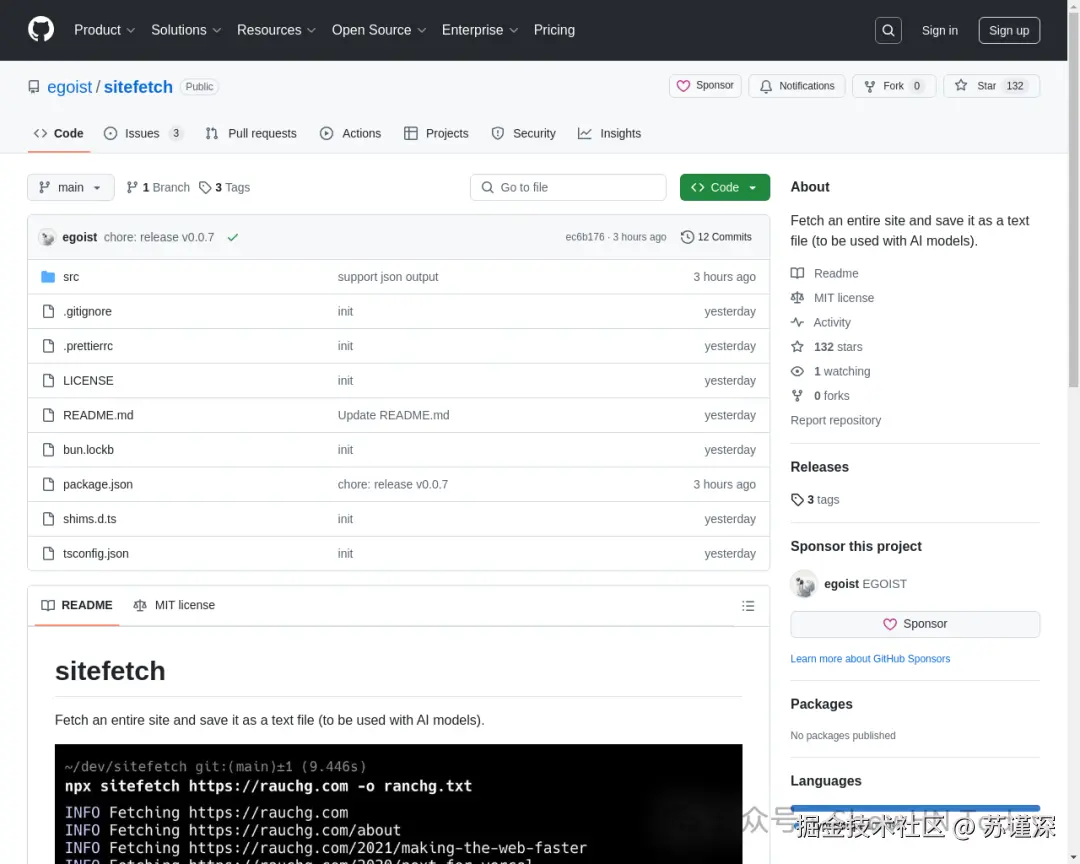Viewport: 1080px width, 864px height.
Task: View the 3 Tags link near branch selector
Action: tap(225, 187)
